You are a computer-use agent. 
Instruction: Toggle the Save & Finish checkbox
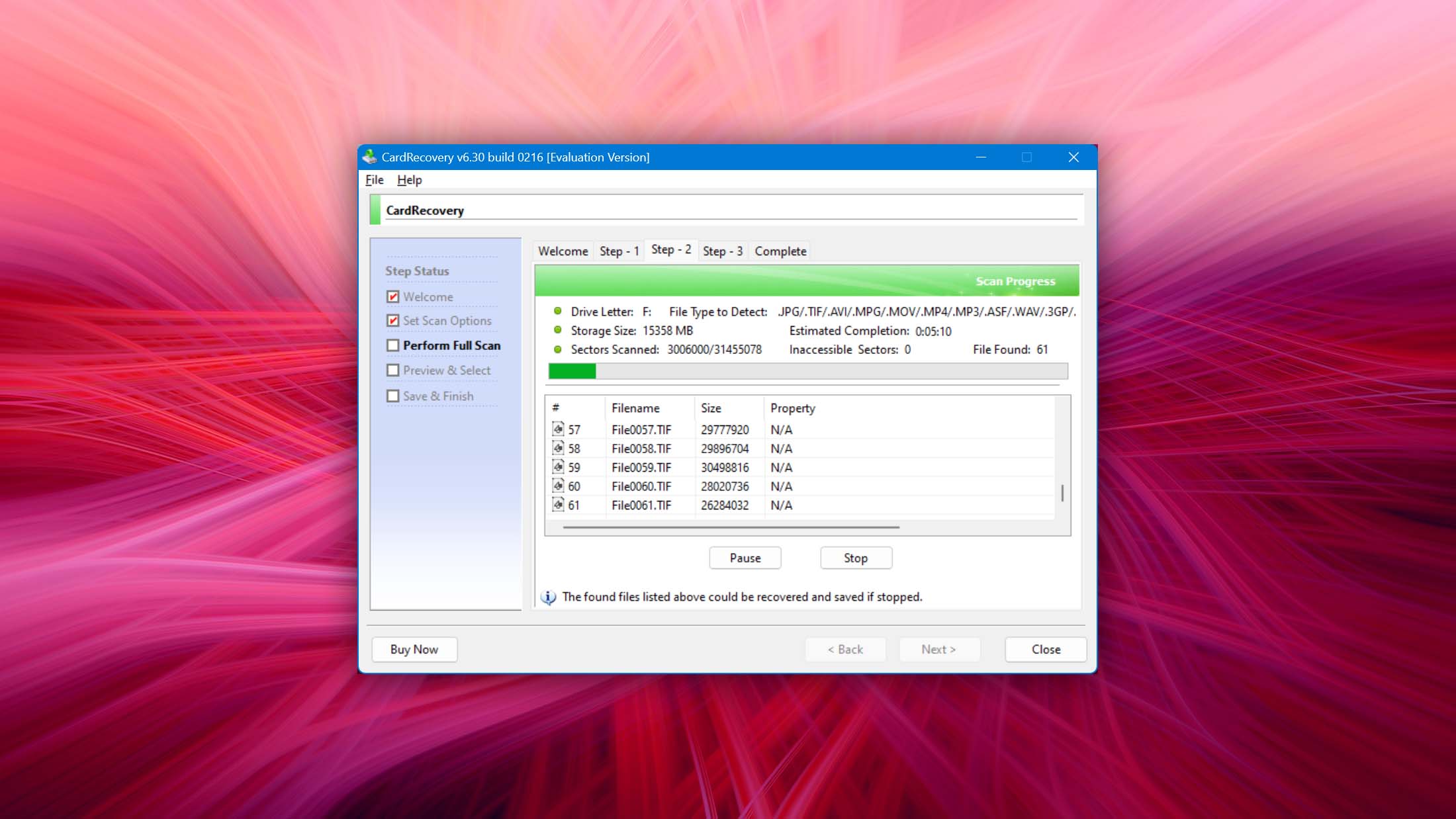393,396
